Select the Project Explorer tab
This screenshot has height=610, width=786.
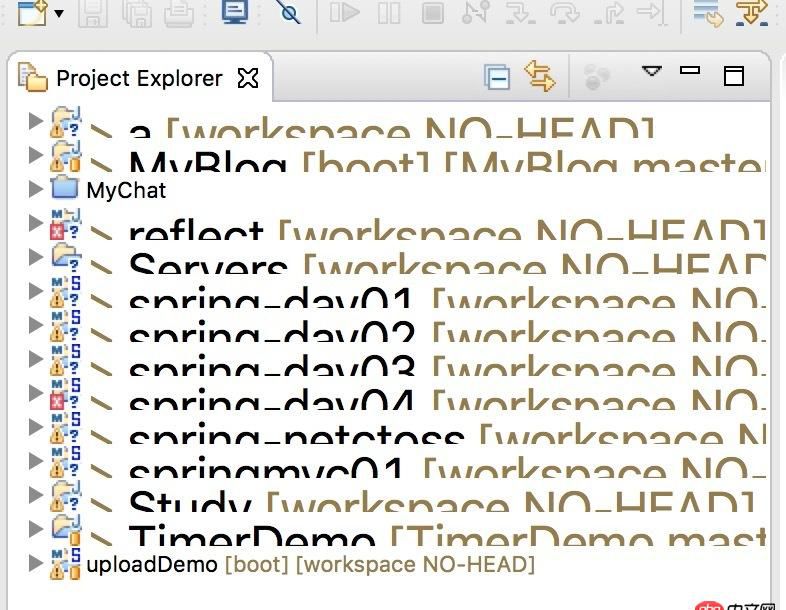[x=139, y=78]
